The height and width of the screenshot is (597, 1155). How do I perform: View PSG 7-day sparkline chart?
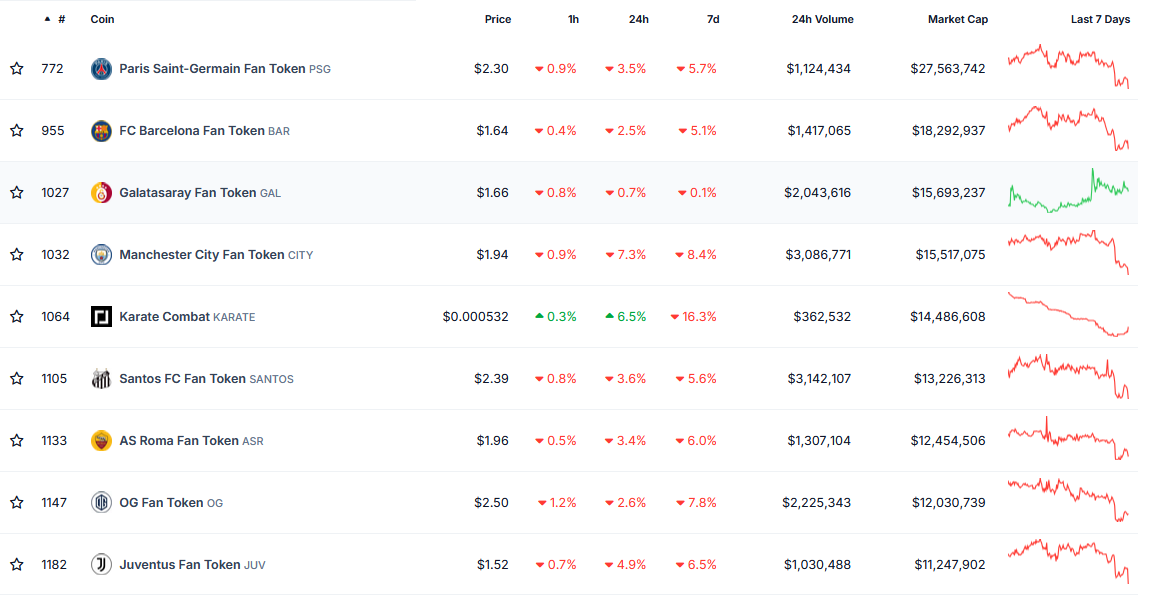pyautogui.click(x=1068, y=67)
